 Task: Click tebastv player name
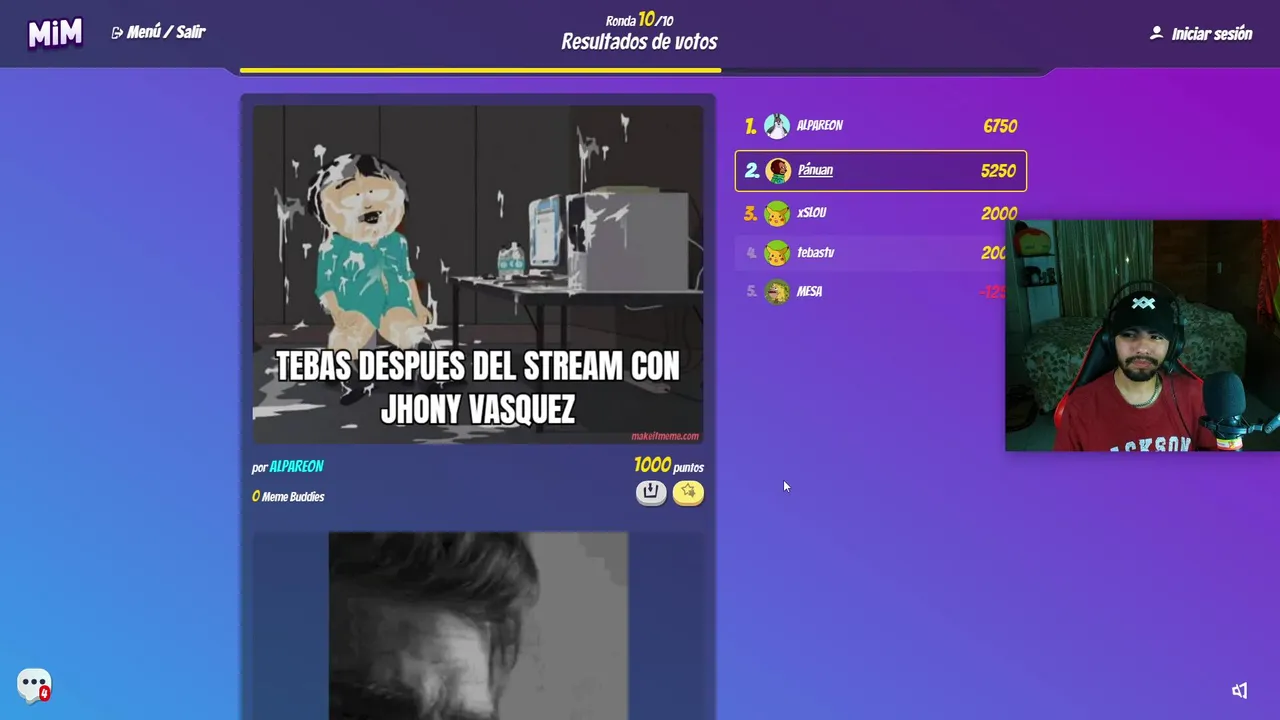click(x=815, y=253)
